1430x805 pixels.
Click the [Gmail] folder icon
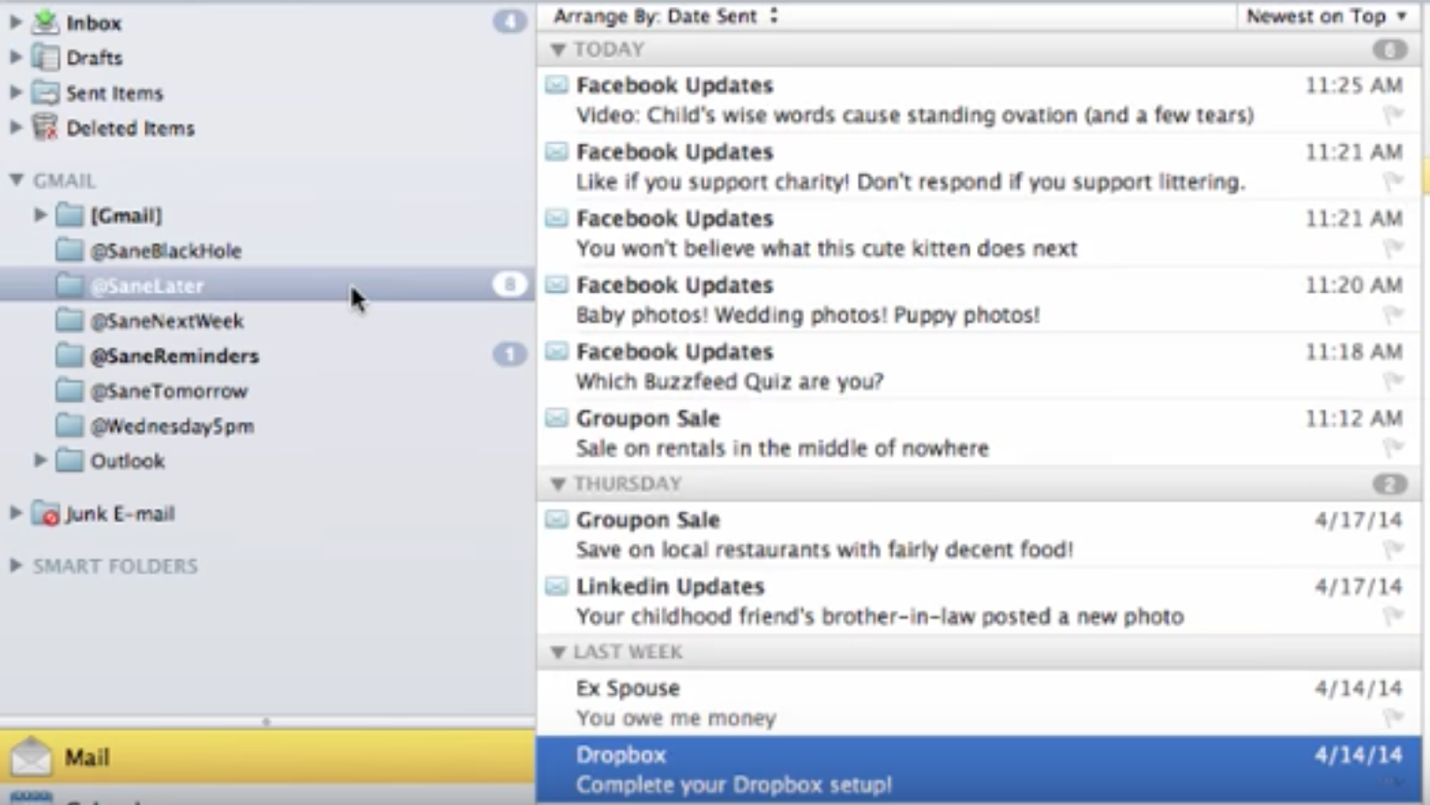click(69, 215)
